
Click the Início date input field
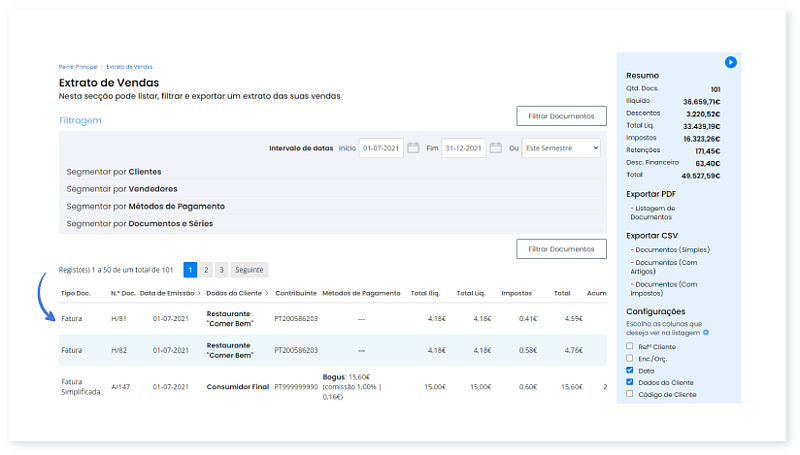point(381,148)
